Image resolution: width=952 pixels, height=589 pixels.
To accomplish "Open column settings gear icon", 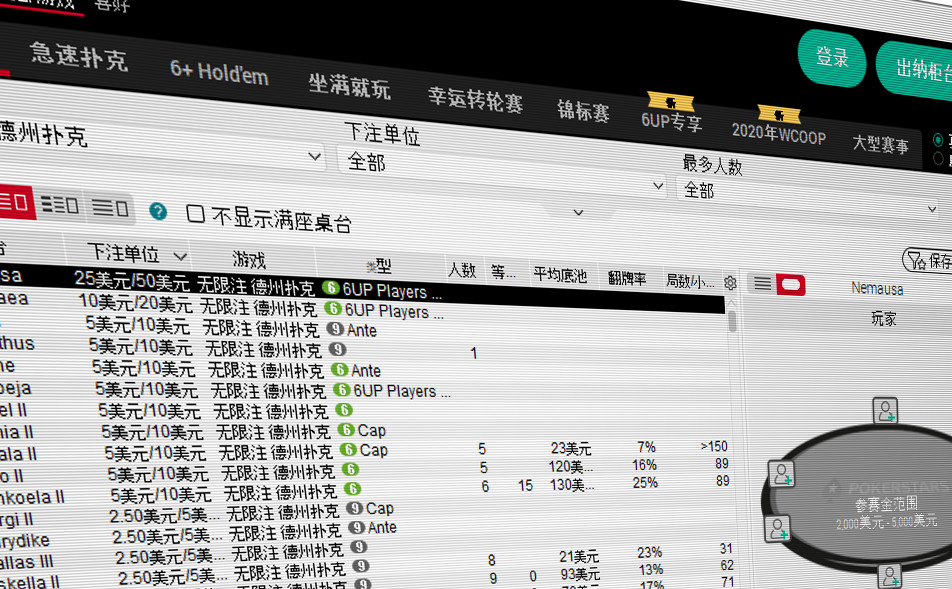I will (x=730, y=282).
